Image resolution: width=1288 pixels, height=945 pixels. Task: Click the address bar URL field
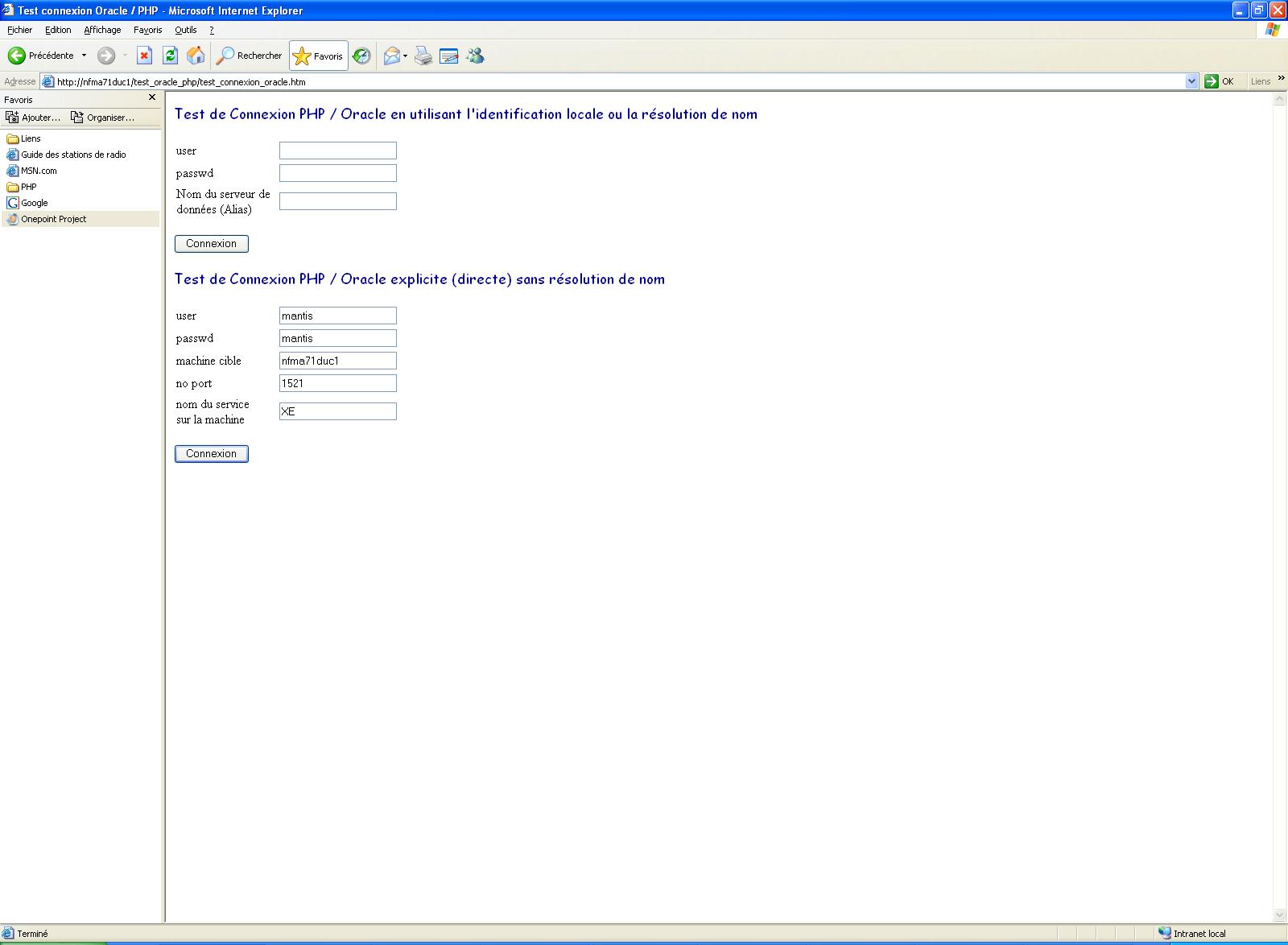pyautogui.click(x=620, y=81)
